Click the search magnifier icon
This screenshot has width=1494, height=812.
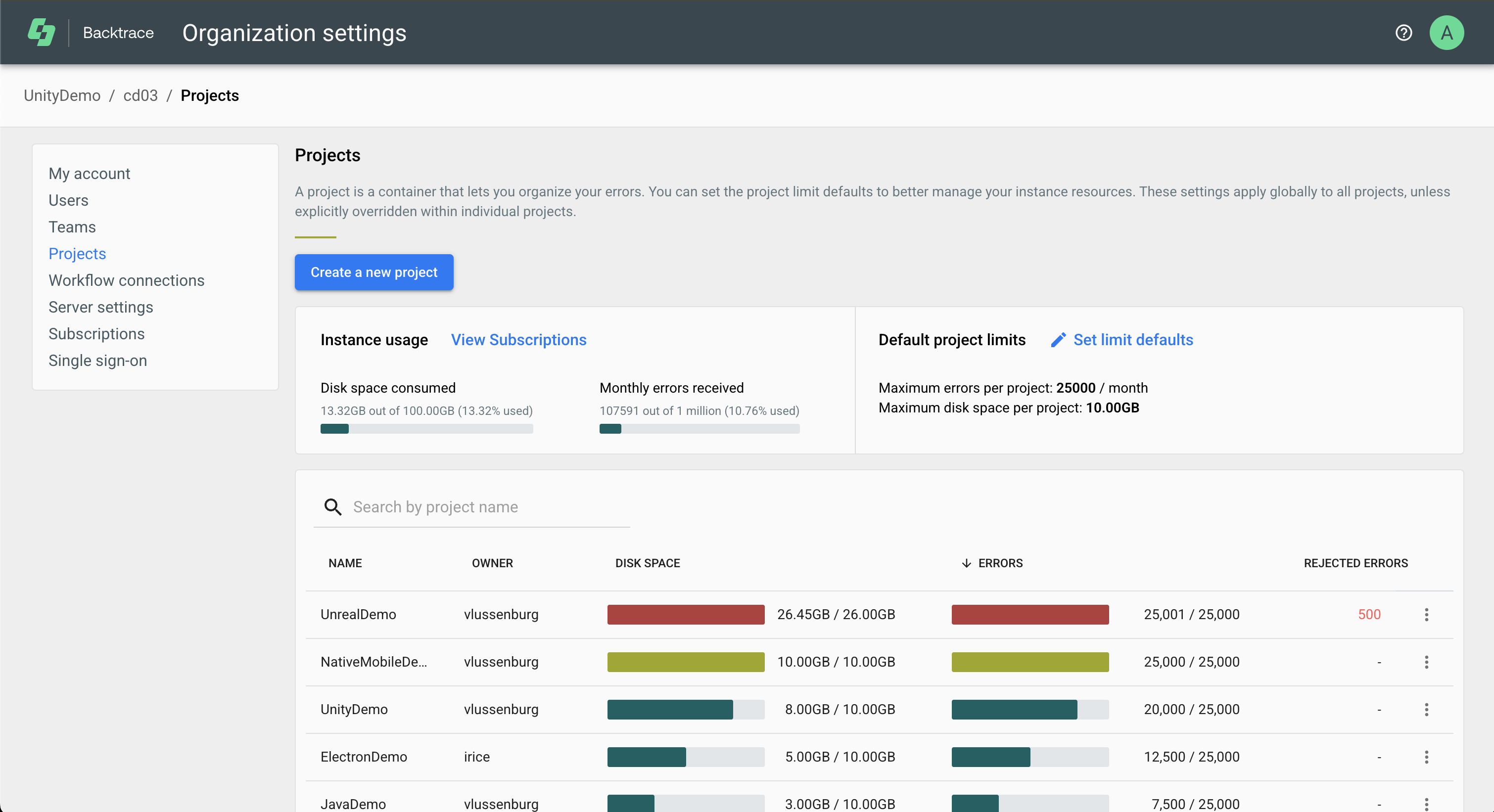(333, 507)
